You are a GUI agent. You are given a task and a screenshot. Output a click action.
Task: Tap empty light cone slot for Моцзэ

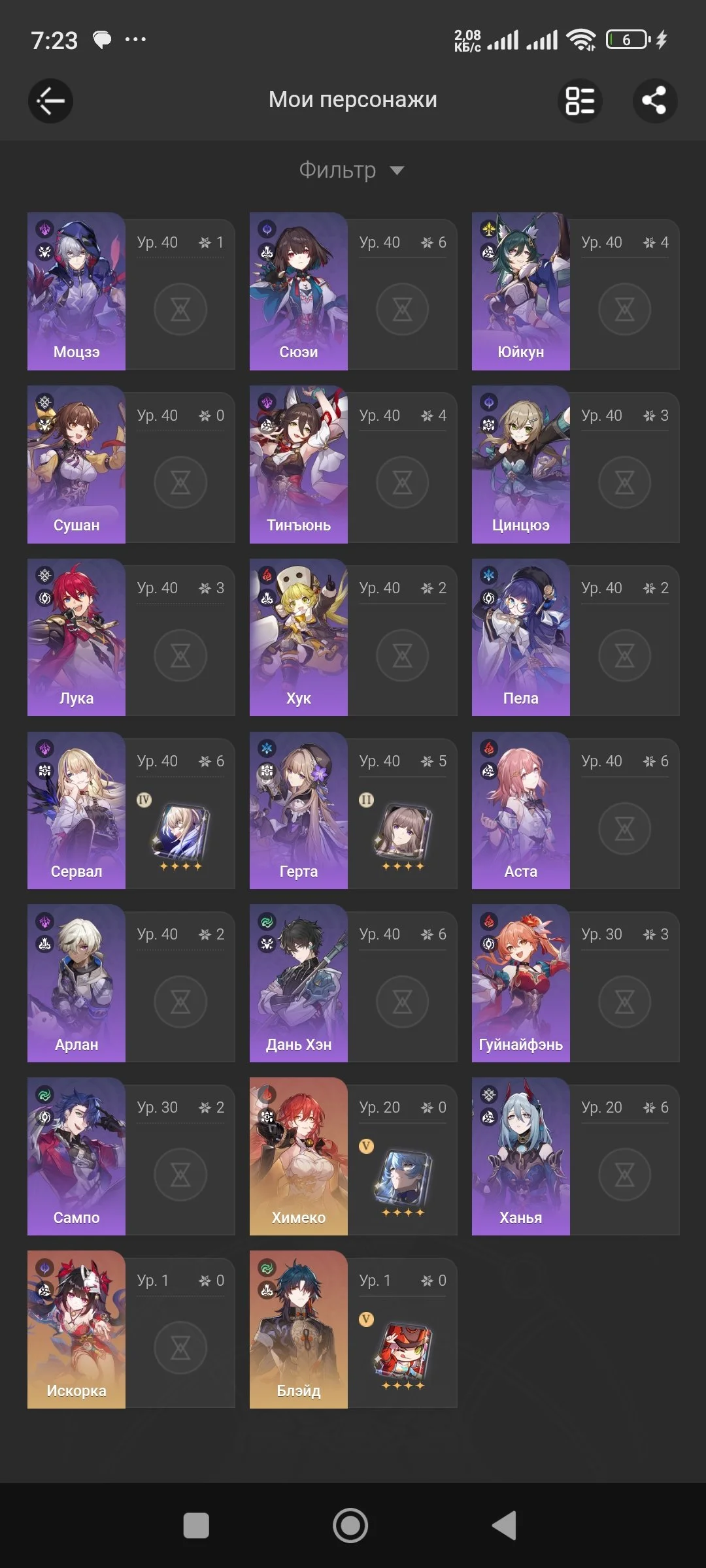(x=180, y=309)
